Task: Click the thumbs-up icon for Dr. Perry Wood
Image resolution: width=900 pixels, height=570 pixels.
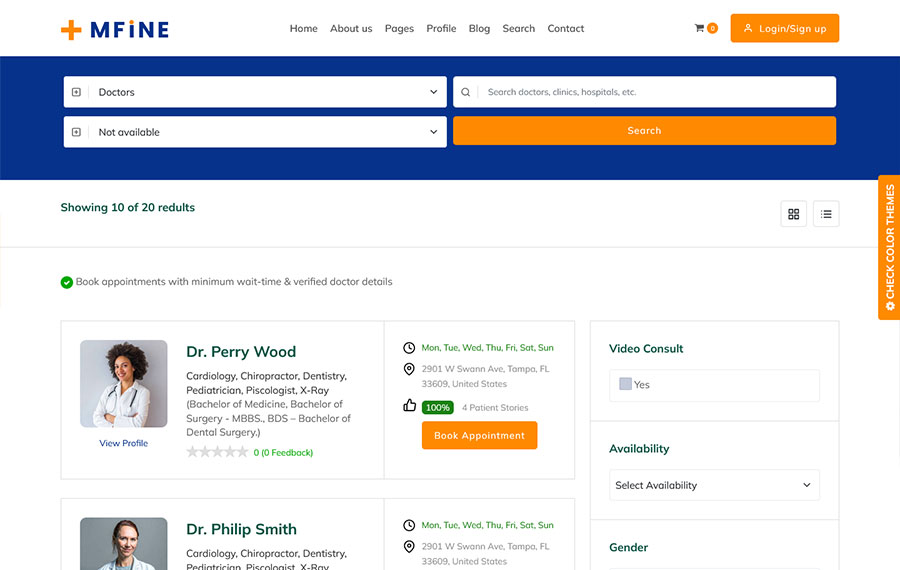Action: point(409,406)
